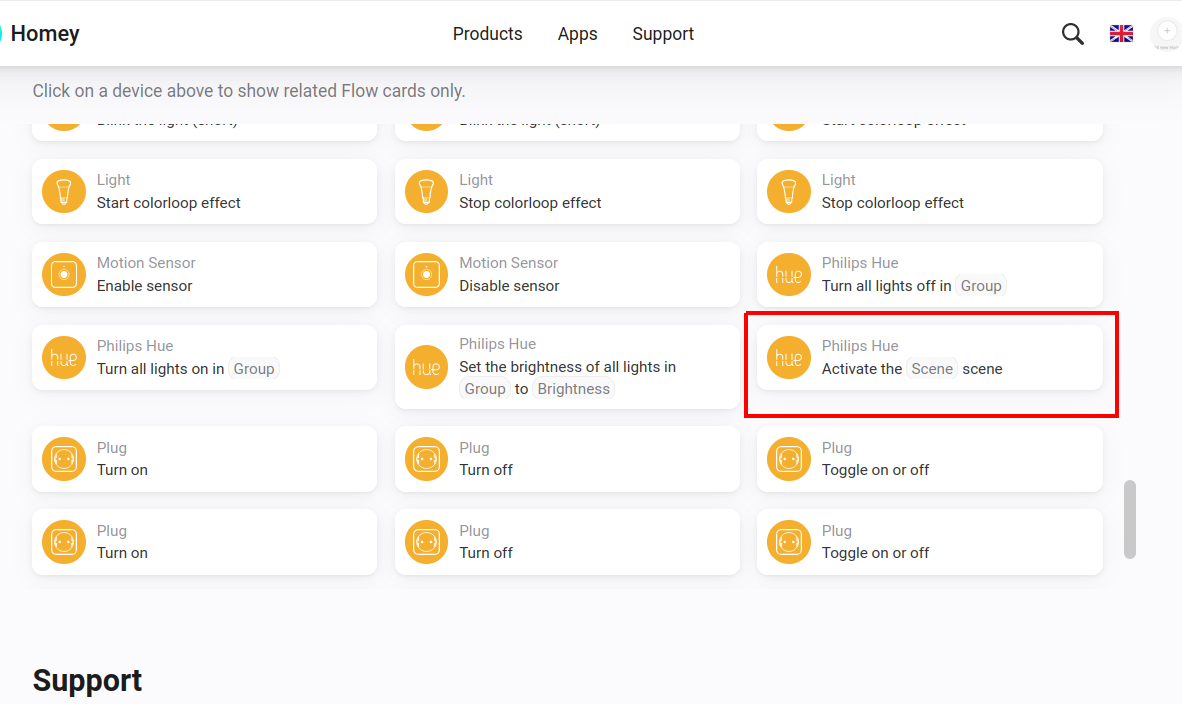Click the page's vertical scrollbar thumb

1130,519
